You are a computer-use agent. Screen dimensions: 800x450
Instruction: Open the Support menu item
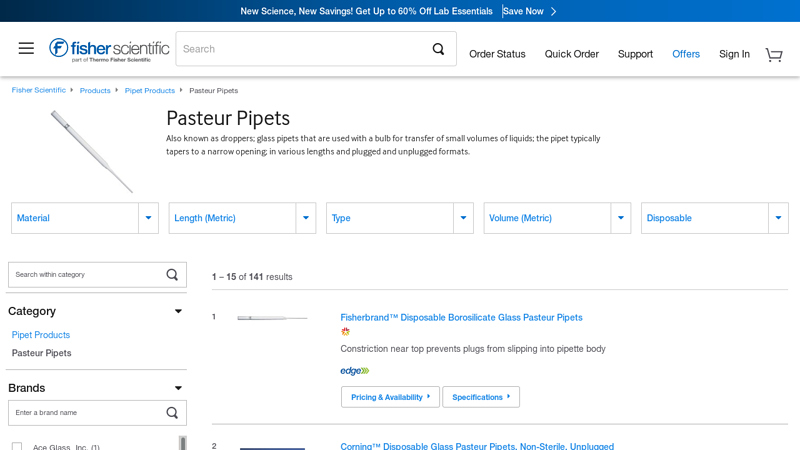635,54
